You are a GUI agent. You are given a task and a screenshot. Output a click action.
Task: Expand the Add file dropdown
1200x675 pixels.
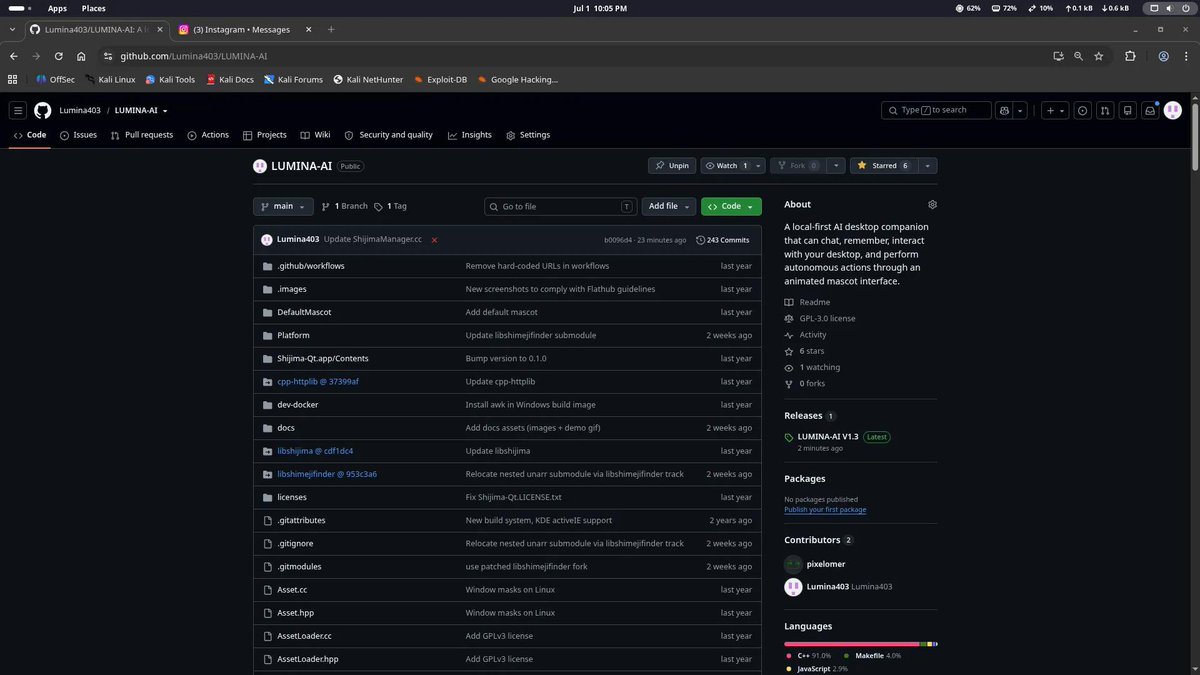(x=669, y=206)
